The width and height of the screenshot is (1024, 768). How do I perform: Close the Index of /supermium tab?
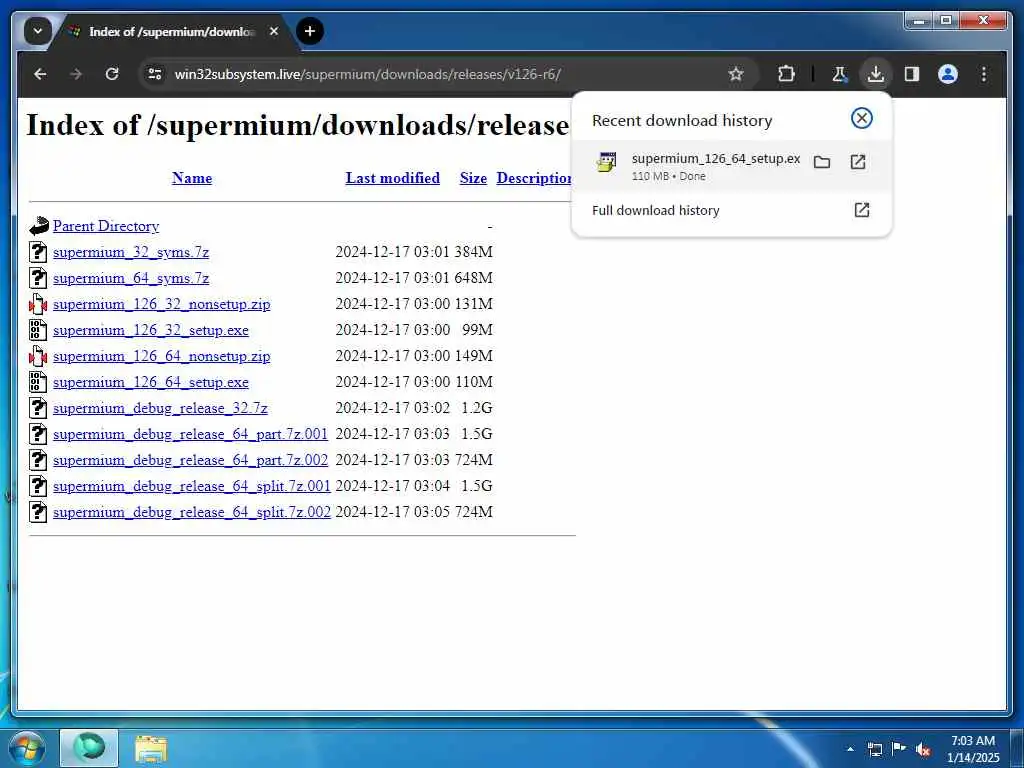tap(274, 31)
